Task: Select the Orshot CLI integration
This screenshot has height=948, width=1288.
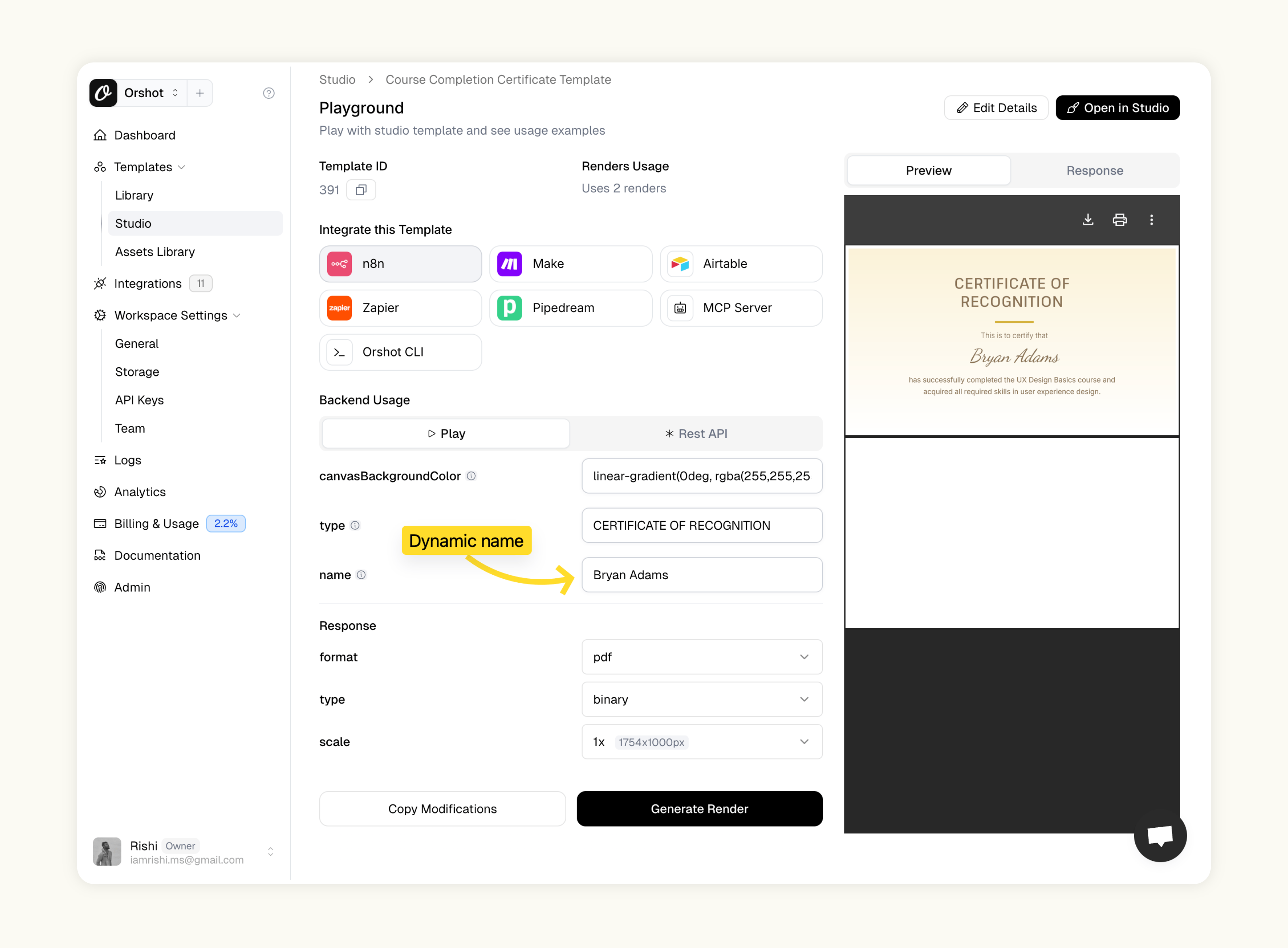Action: coord(401,353)
